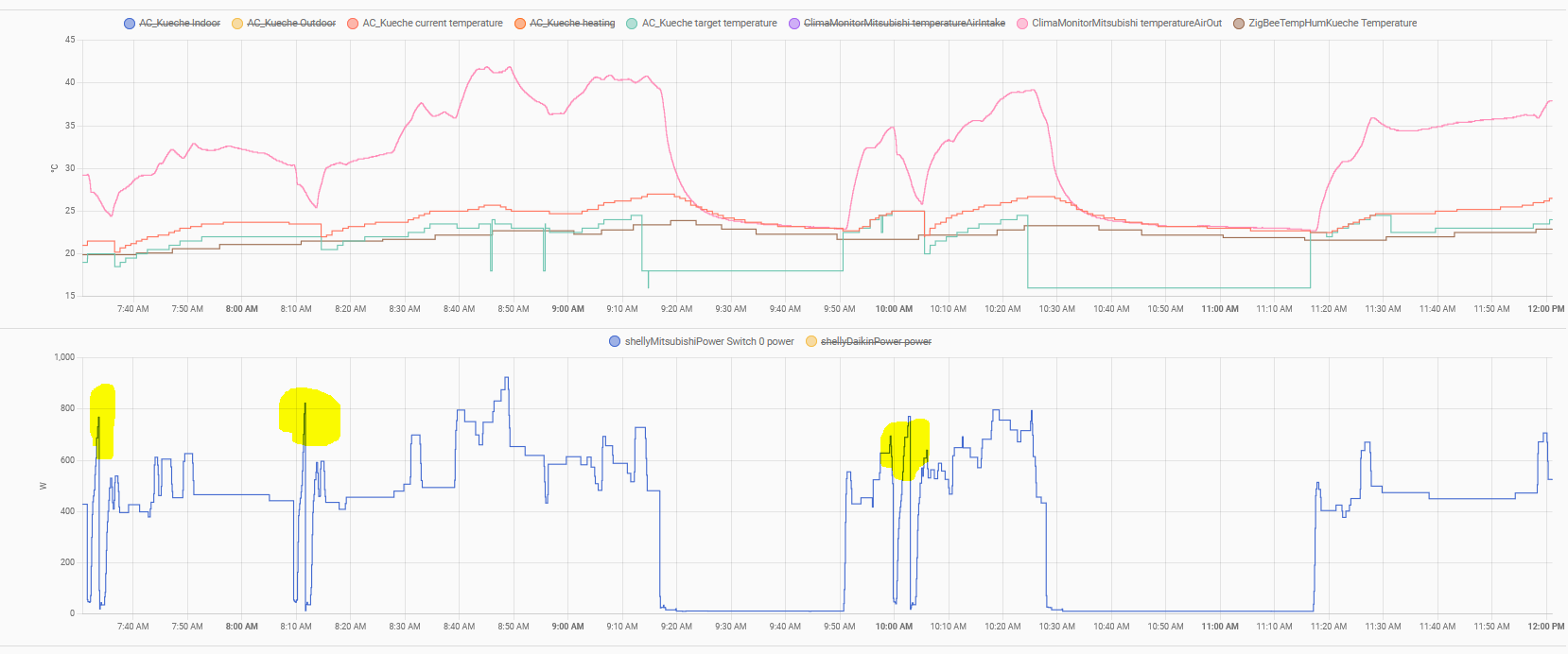
Task: Hide the AC_Kueche current temperature series
Action: coord(432,24)
